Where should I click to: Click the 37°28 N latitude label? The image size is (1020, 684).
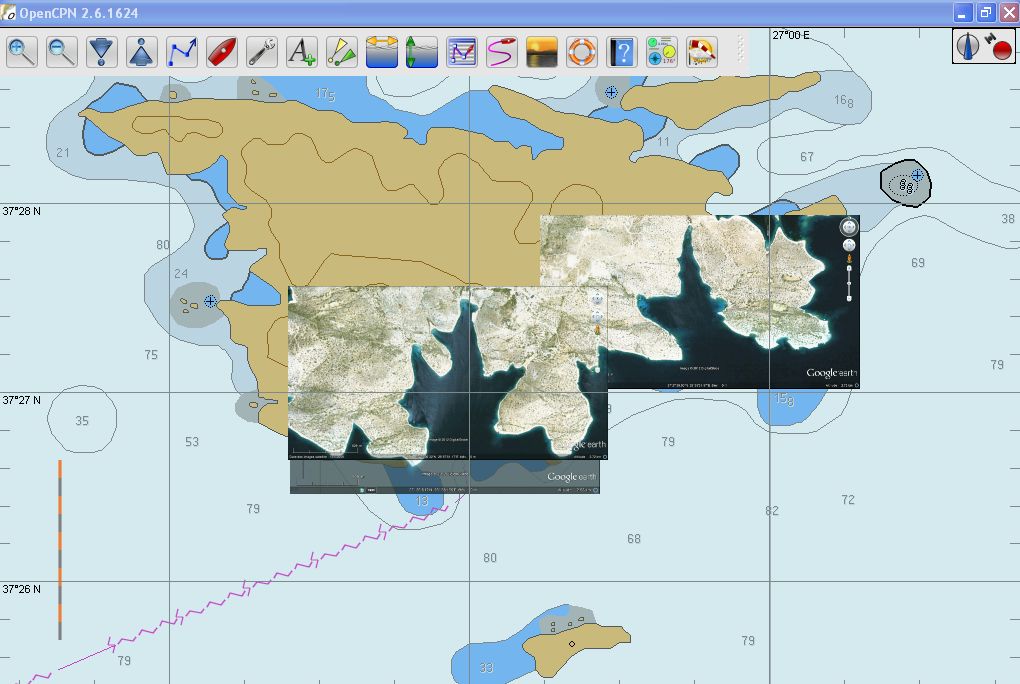21,211
